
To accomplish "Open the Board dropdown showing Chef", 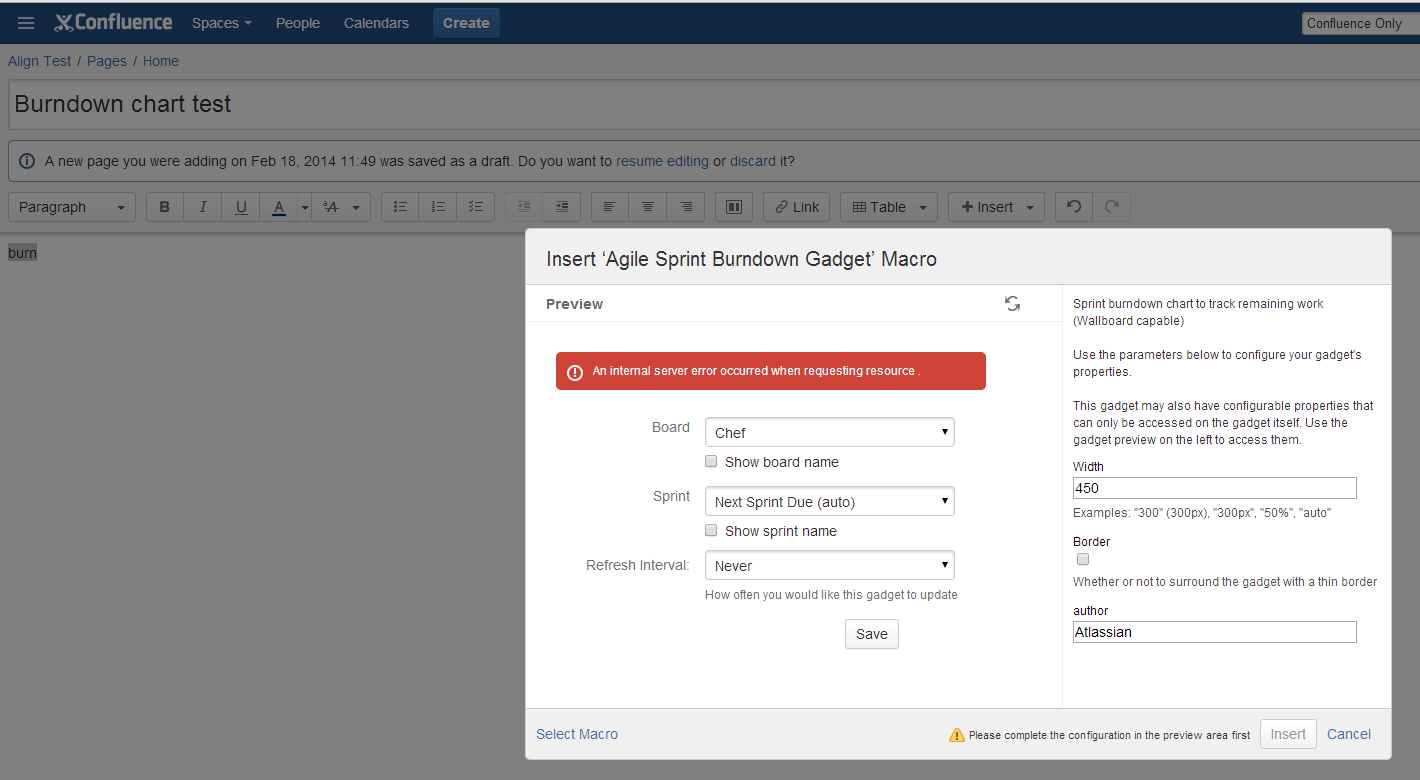I will (x=830, y=432).
